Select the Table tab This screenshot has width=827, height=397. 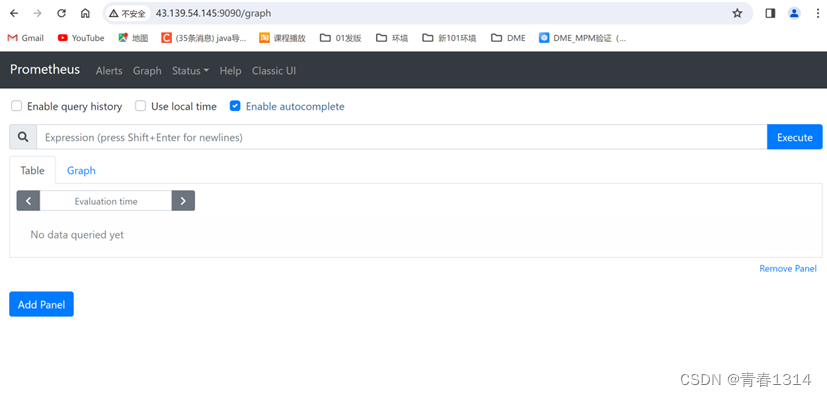tap(32, 170)
